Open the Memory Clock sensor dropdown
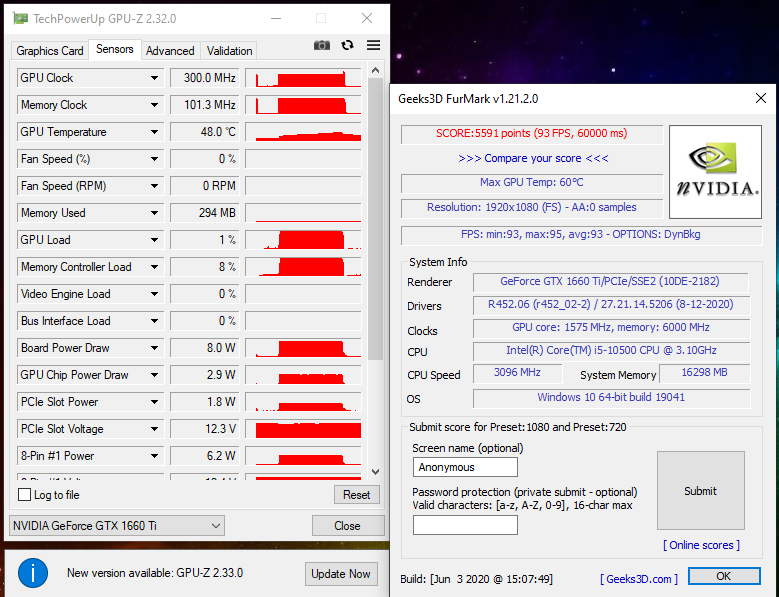The image size is (779, 597). [155, 105]
